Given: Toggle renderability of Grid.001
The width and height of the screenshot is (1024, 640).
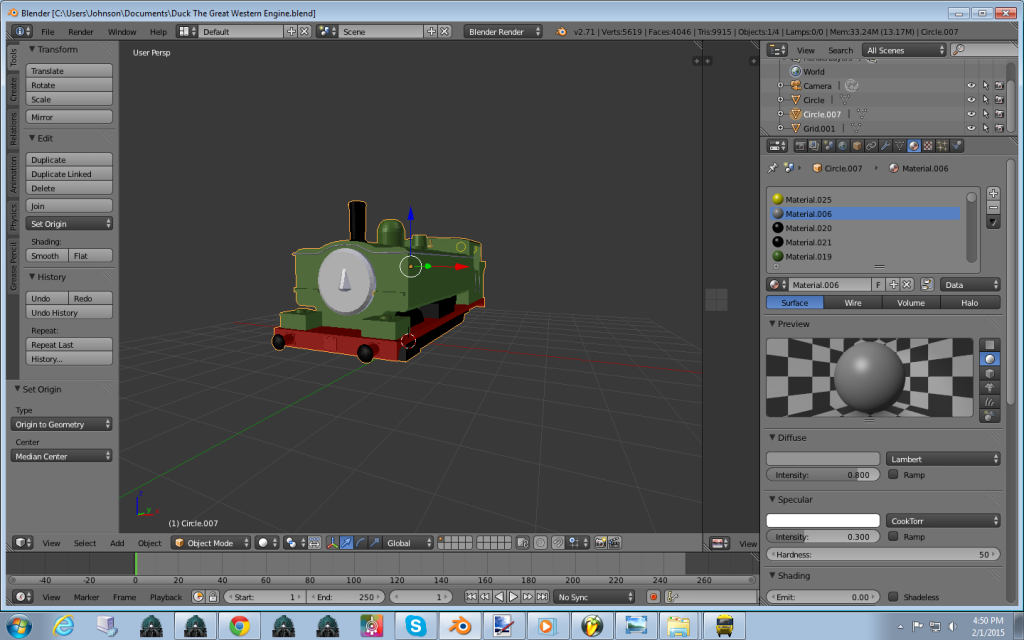Looking at the screenshot, I should click(x=999, y=129).
